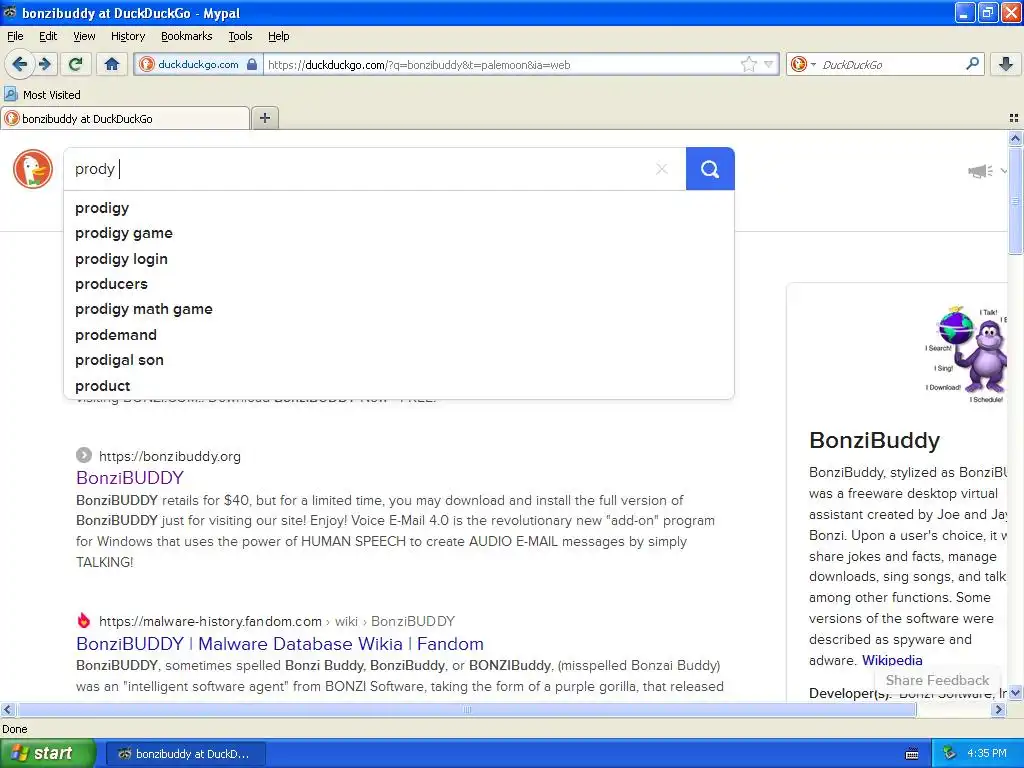Open the search engine selector in browser search box
The height and width of the screenshot is (768, 1024).
pos(803,64)
